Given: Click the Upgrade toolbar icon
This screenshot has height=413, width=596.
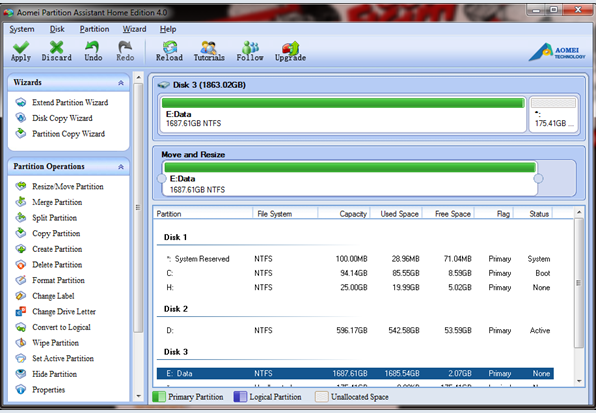Looking at the screenshot, I should [290, 47].
